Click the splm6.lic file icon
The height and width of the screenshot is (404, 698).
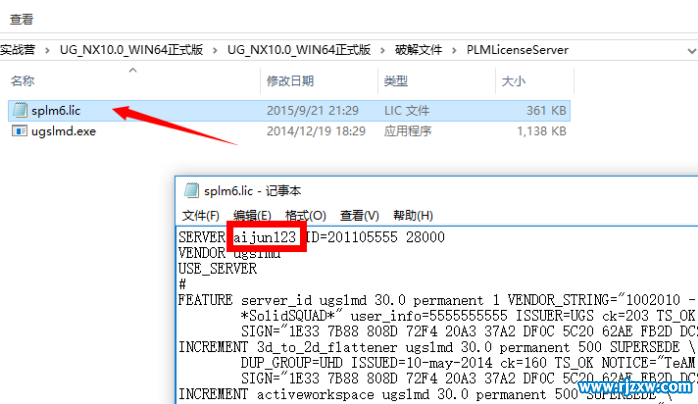[x=20, y=110]
